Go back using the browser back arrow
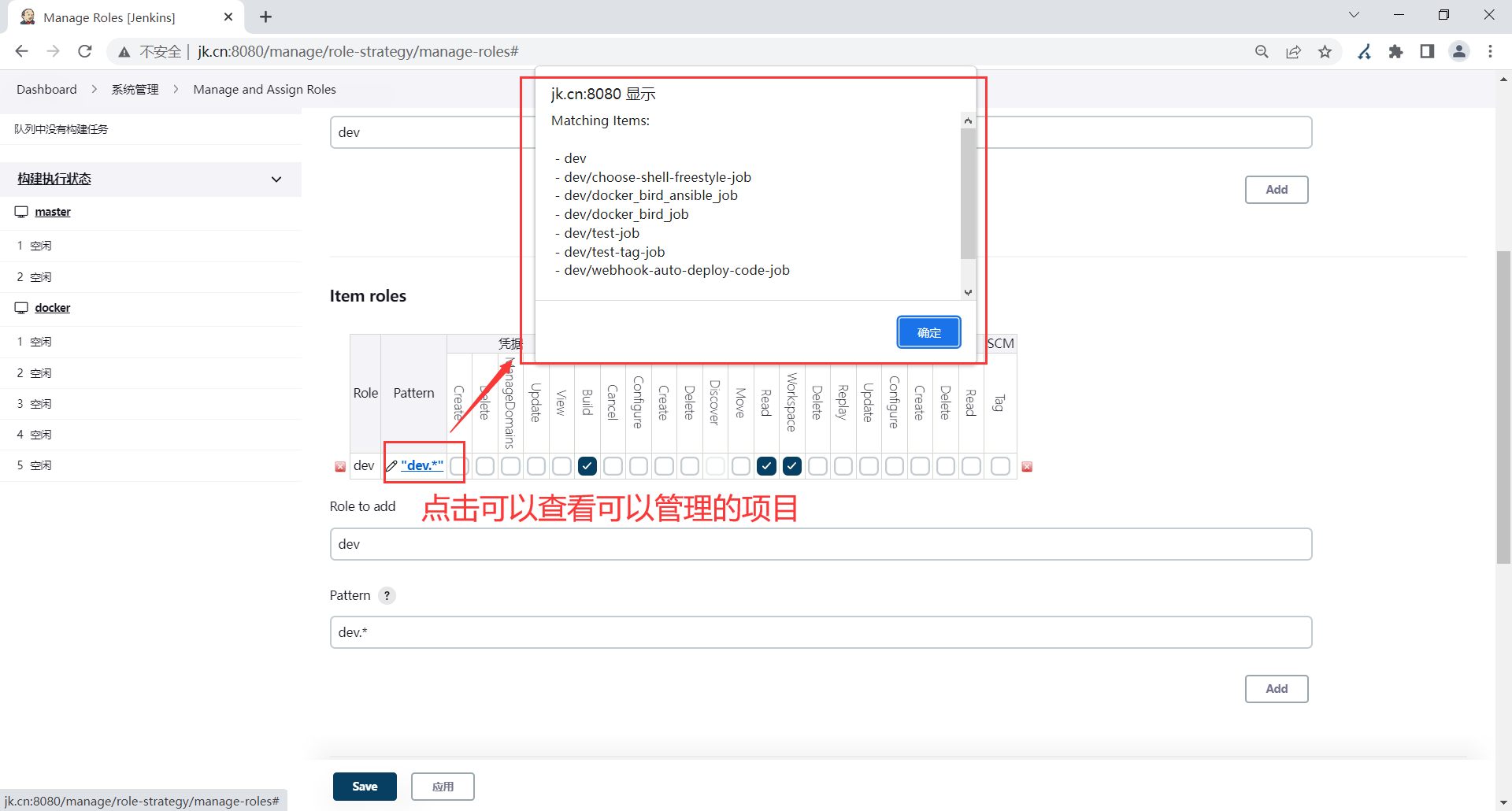The height and width of the screenshot is (811, 1512). tap(21, 51)
